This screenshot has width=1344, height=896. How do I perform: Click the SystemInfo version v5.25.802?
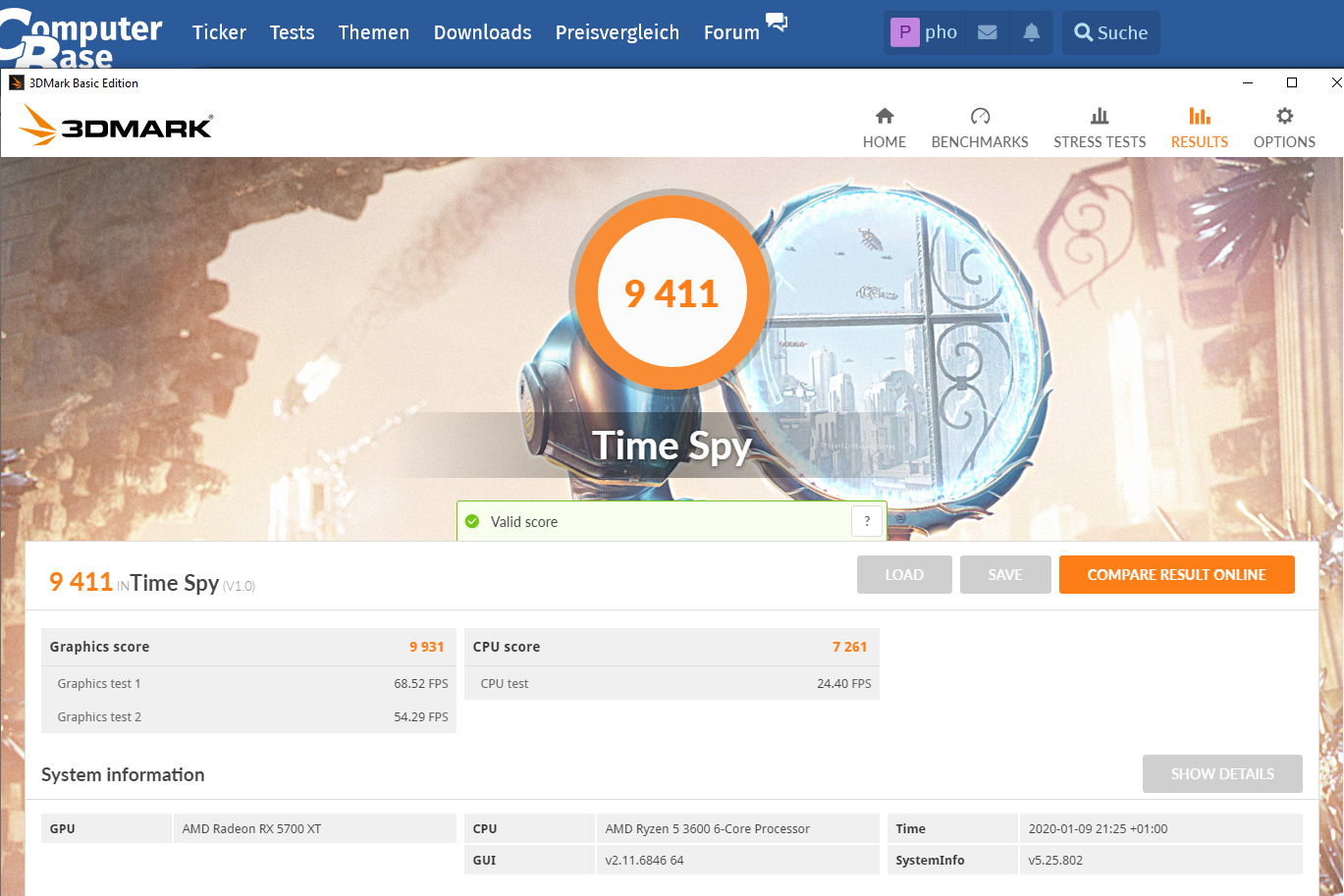coord(1055,860)
